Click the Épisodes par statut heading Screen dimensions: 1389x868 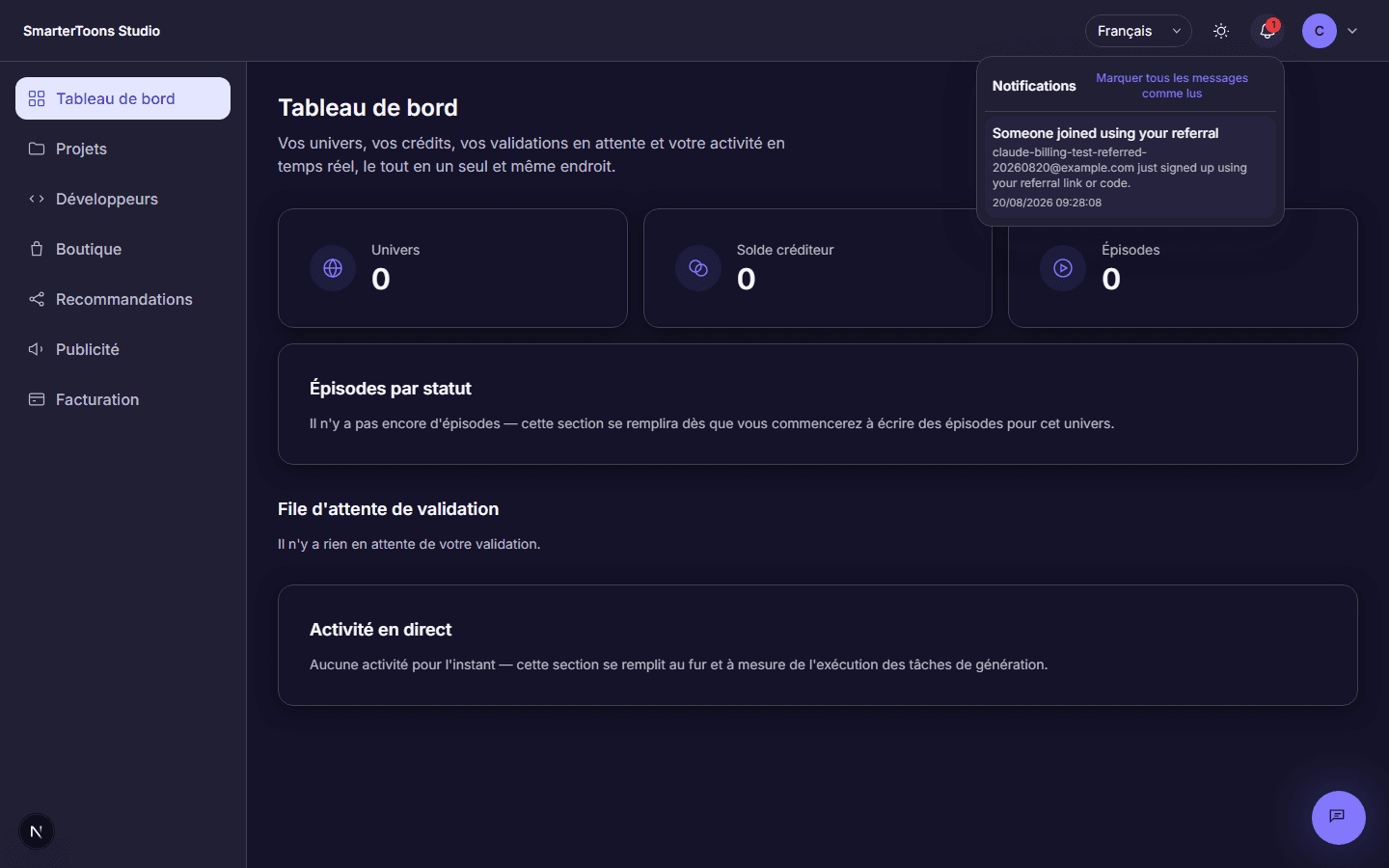pos(391,389)
